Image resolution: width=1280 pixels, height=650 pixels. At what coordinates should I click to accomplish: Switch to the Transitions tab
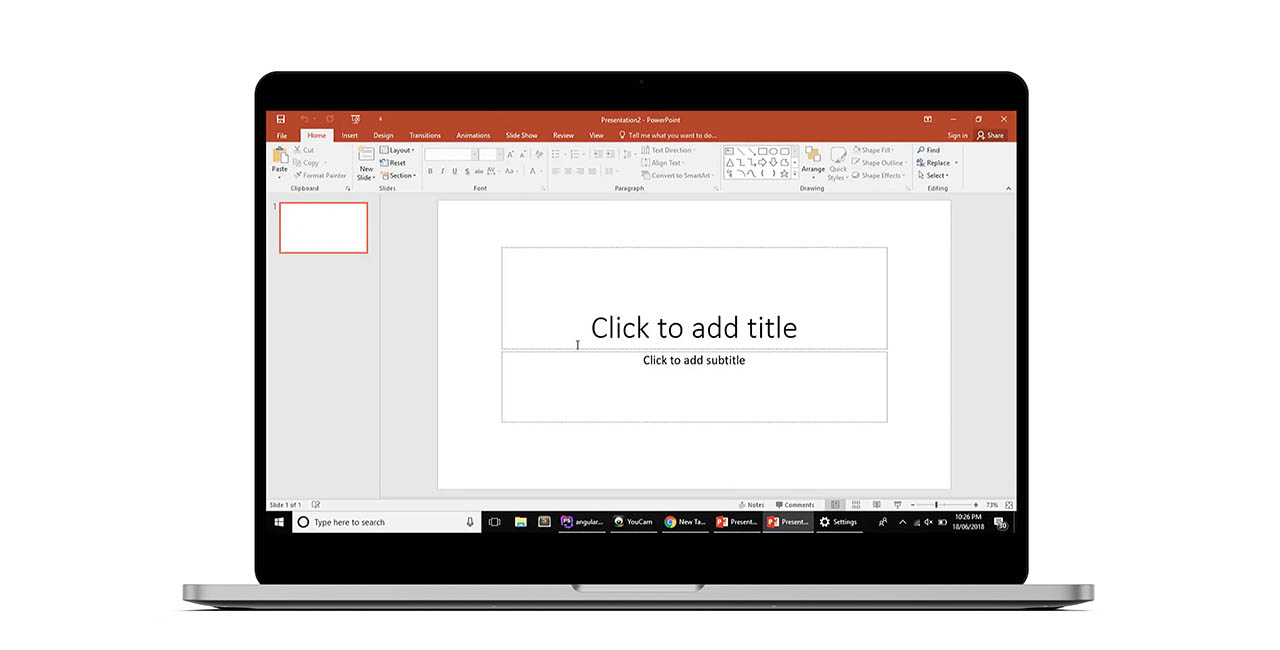click(x=424, y=135)
